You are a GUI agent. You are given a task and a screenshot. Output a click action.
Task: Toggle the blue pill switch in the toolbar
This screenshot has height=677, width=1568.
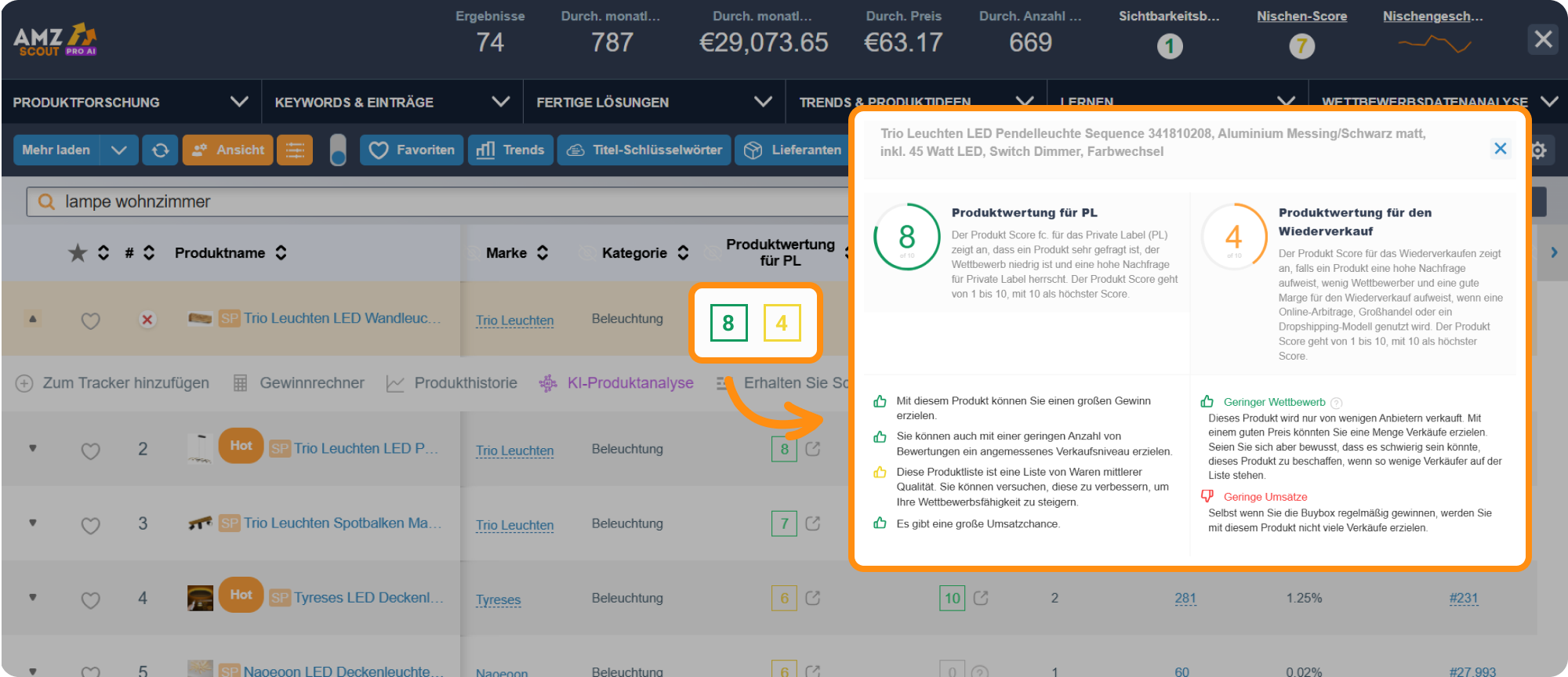point(338,150)
